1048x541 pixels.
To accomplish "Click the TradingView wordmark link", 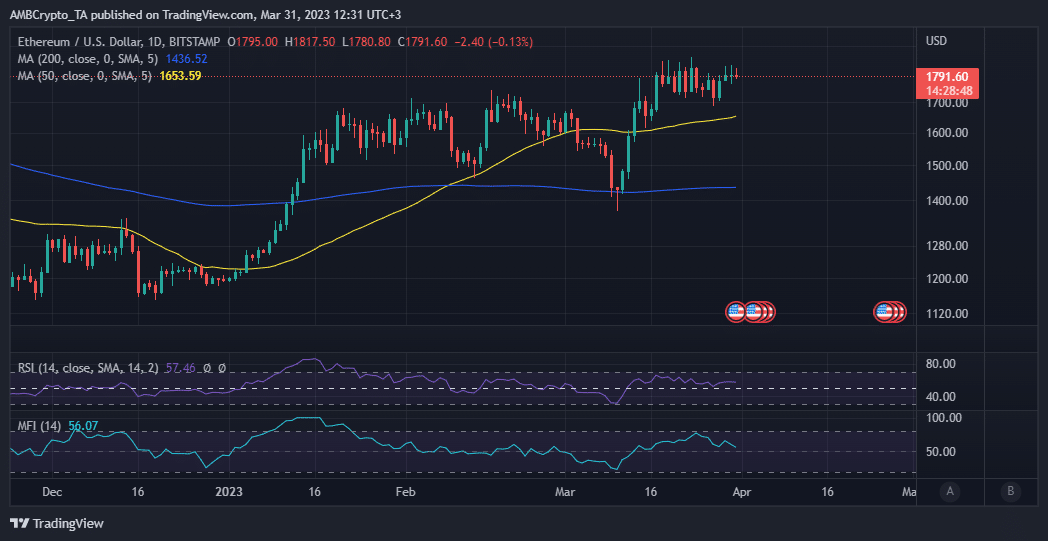I will pos(69,523).
